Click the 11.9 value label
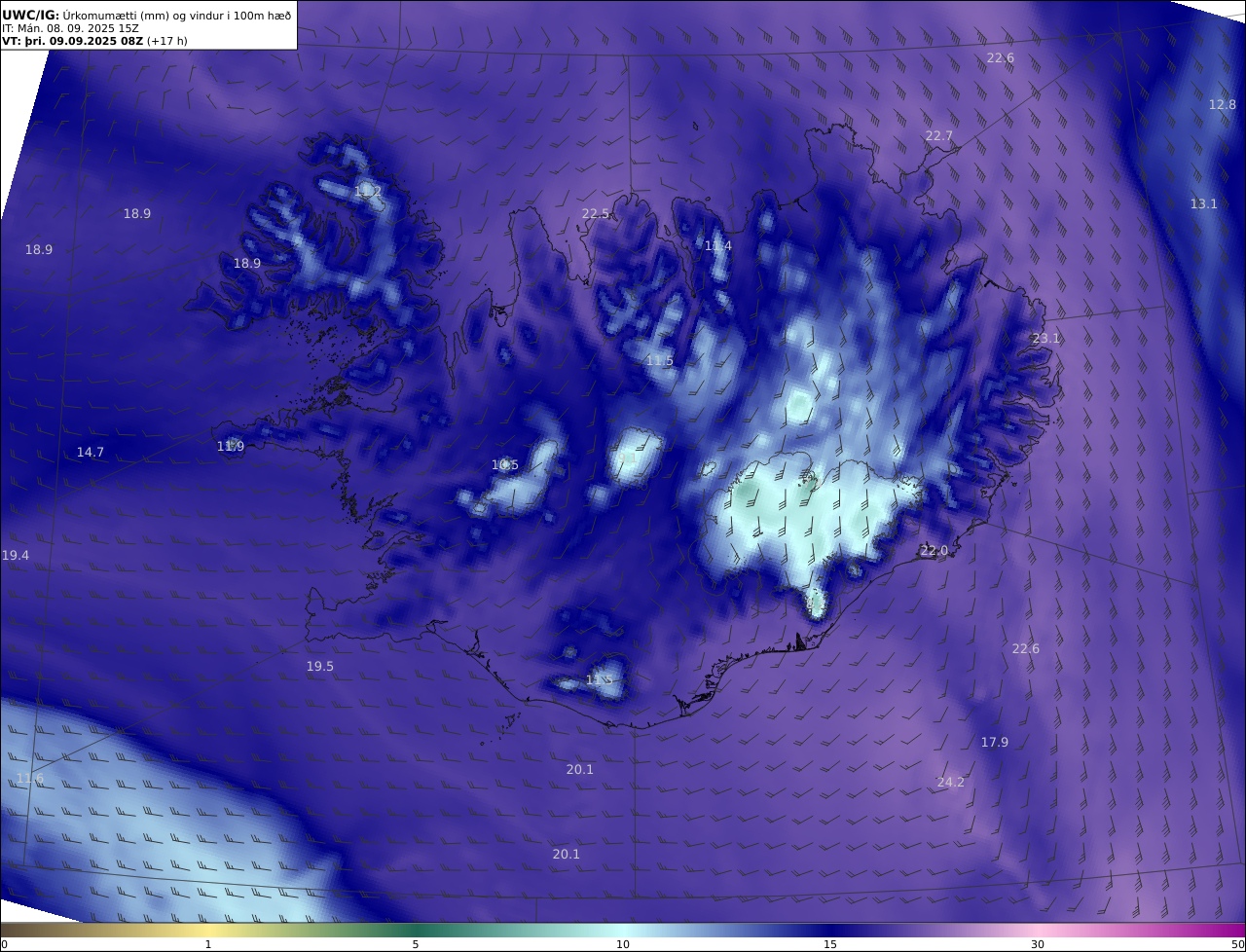 [x=231, y=447]
